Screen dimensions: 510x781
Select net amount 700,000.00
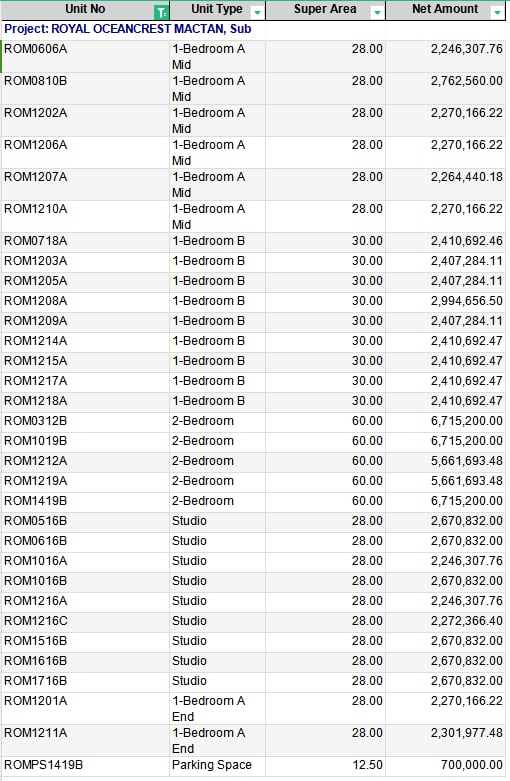point(445,765)
